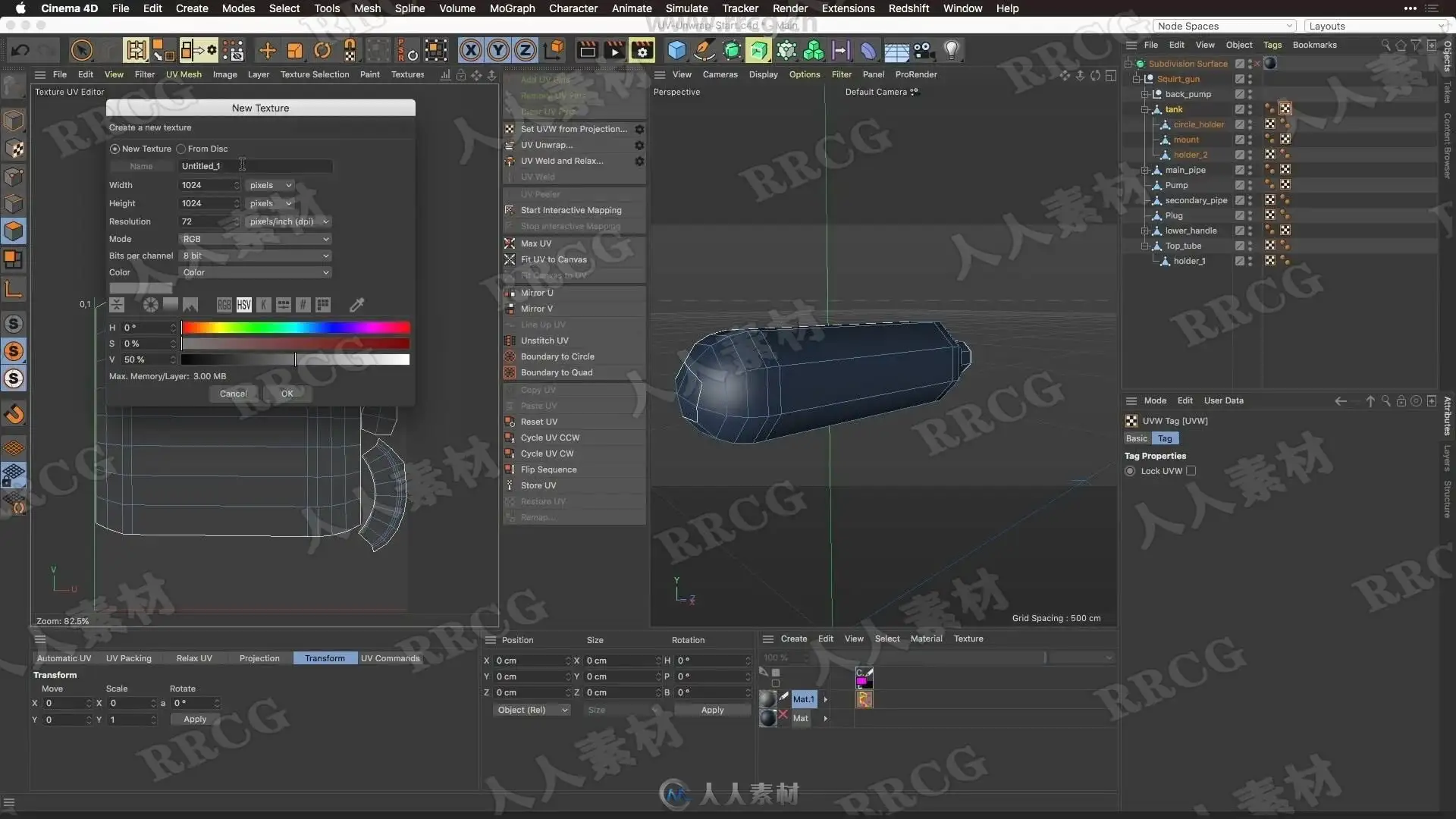Activate the Scale tool in the toolbar
Image resolution: width=1456 pixels, height=819 pixels.
[x=295, y=51]
